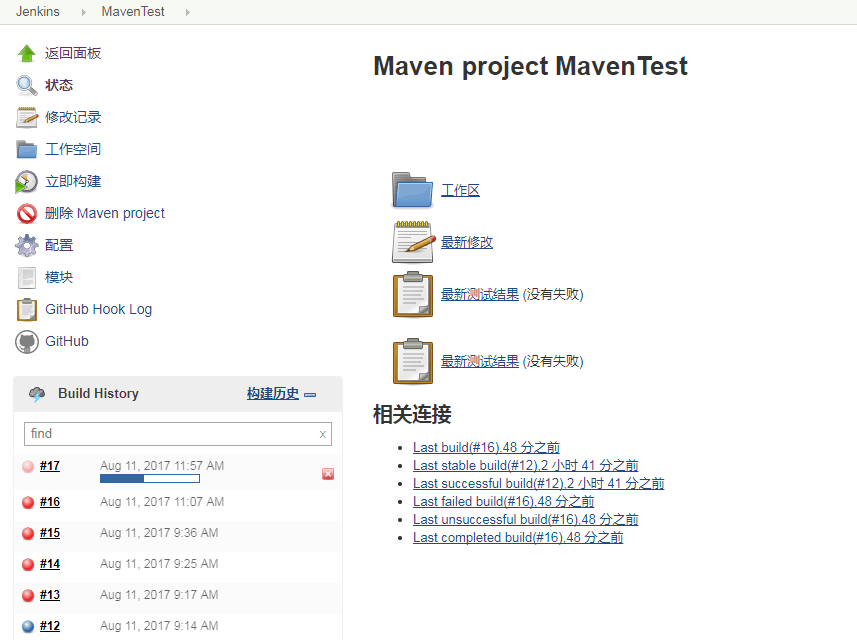
Task: Click the red status ball for build #14
Action: tap(28, 565)
